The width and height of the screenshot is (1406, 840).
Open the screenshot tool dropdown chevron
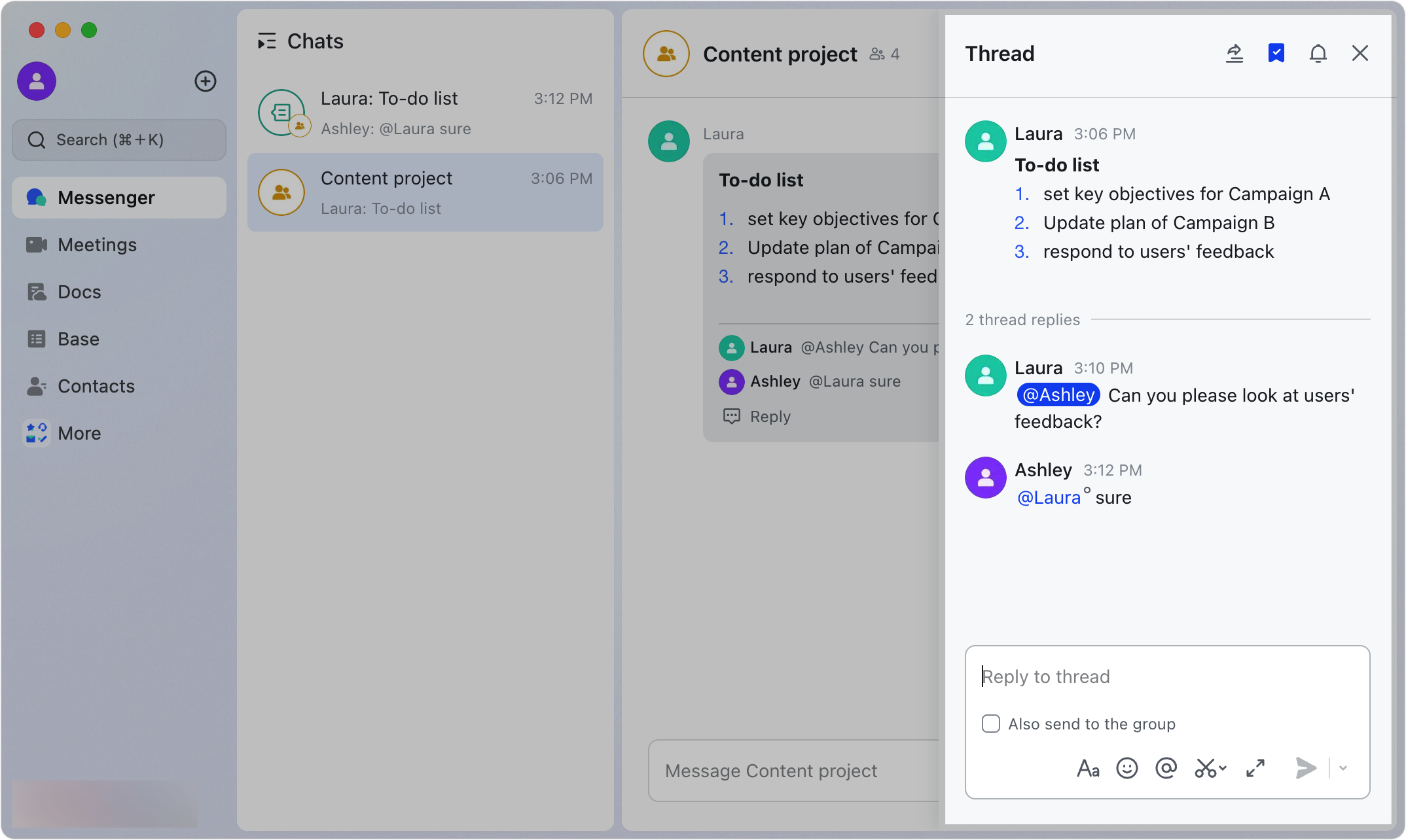pyautogui.click(x=1221, y=768)
